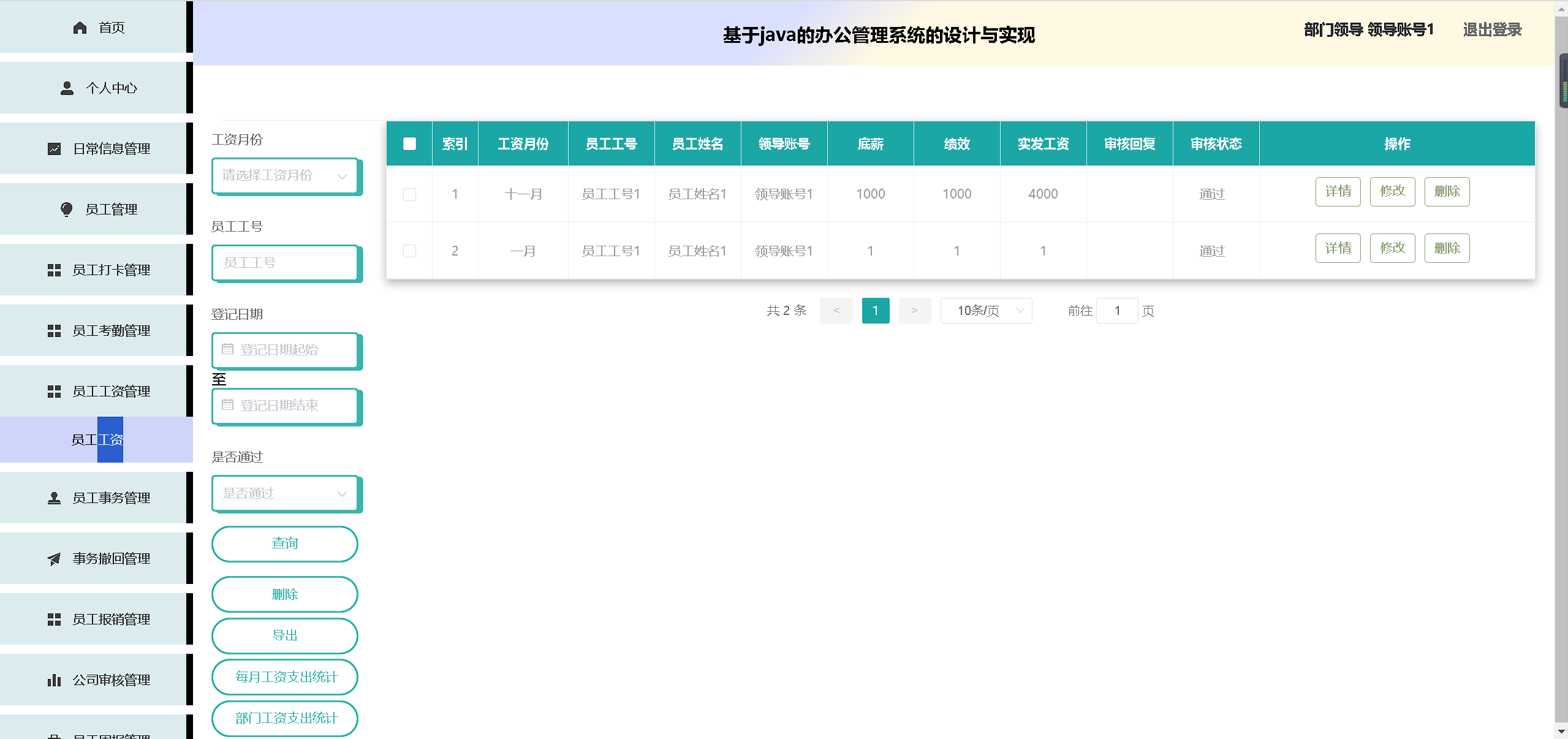Toggle the select-all checkbox in table header
1568x739 pixels.
pyautogui.click(x=409, y=143)
